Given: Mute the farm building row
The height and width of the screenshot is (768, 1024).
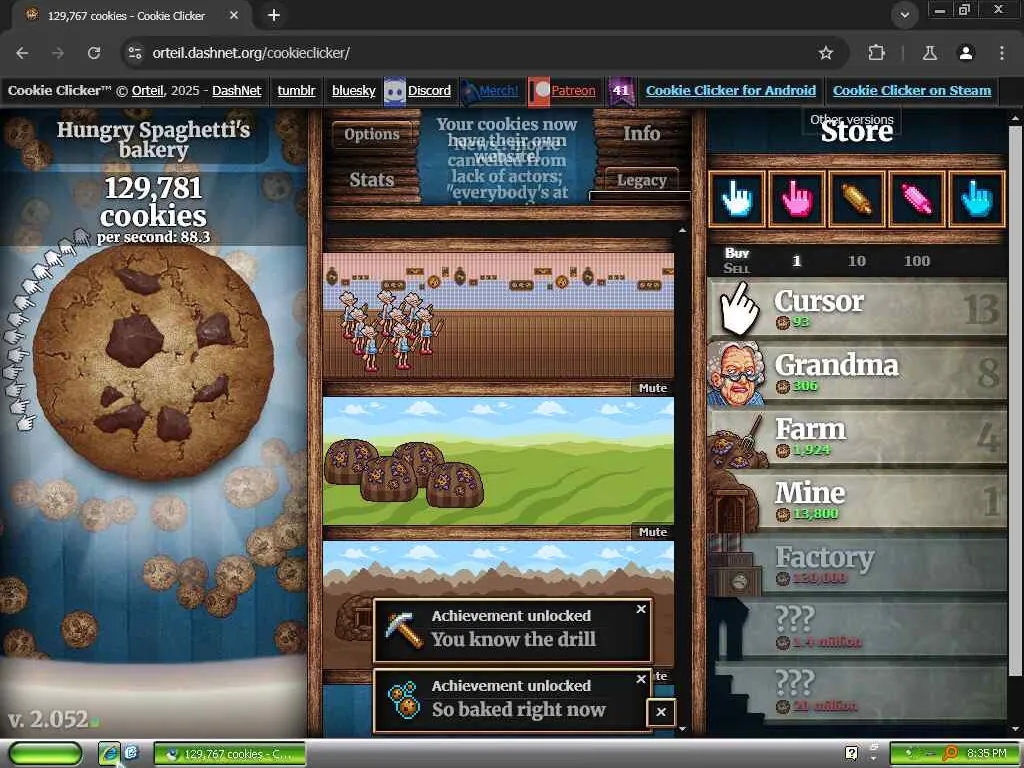Looking at the screenshot, I should (x=652, y=532).
